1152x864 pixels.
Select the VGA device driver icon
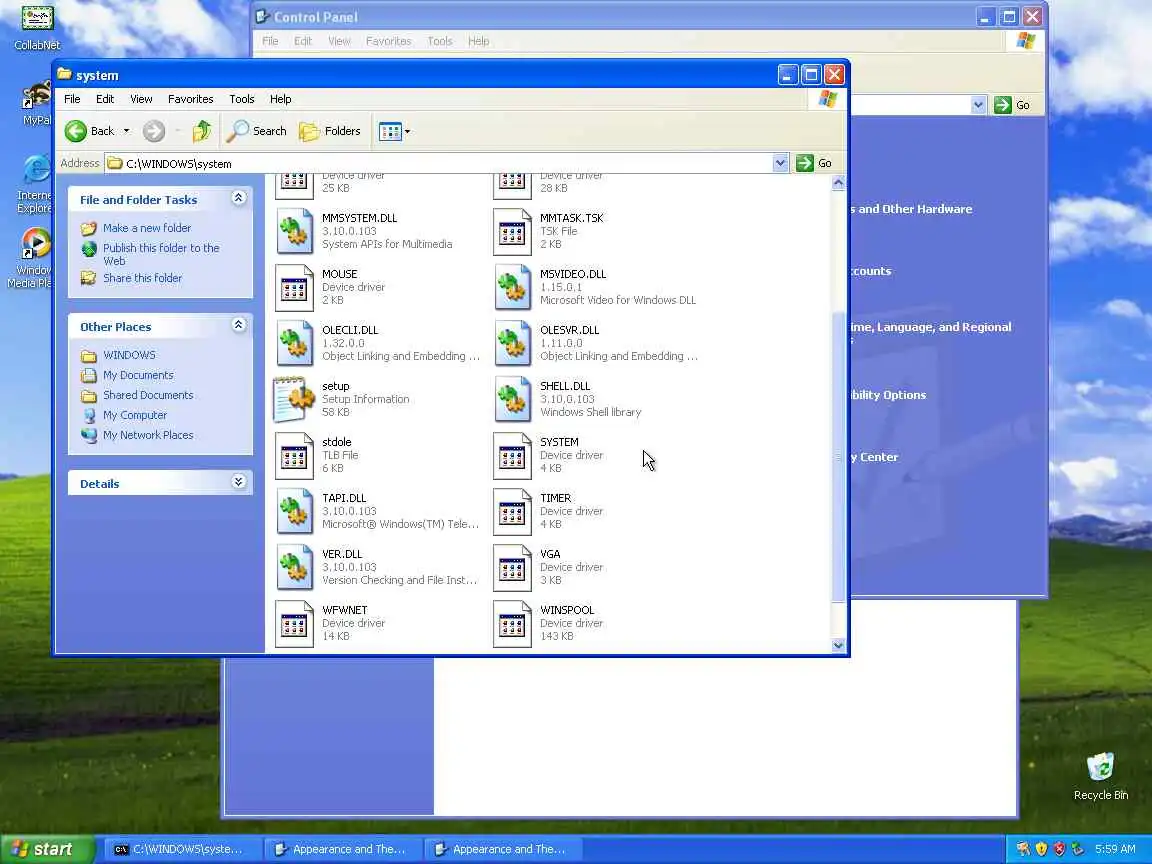512,567
